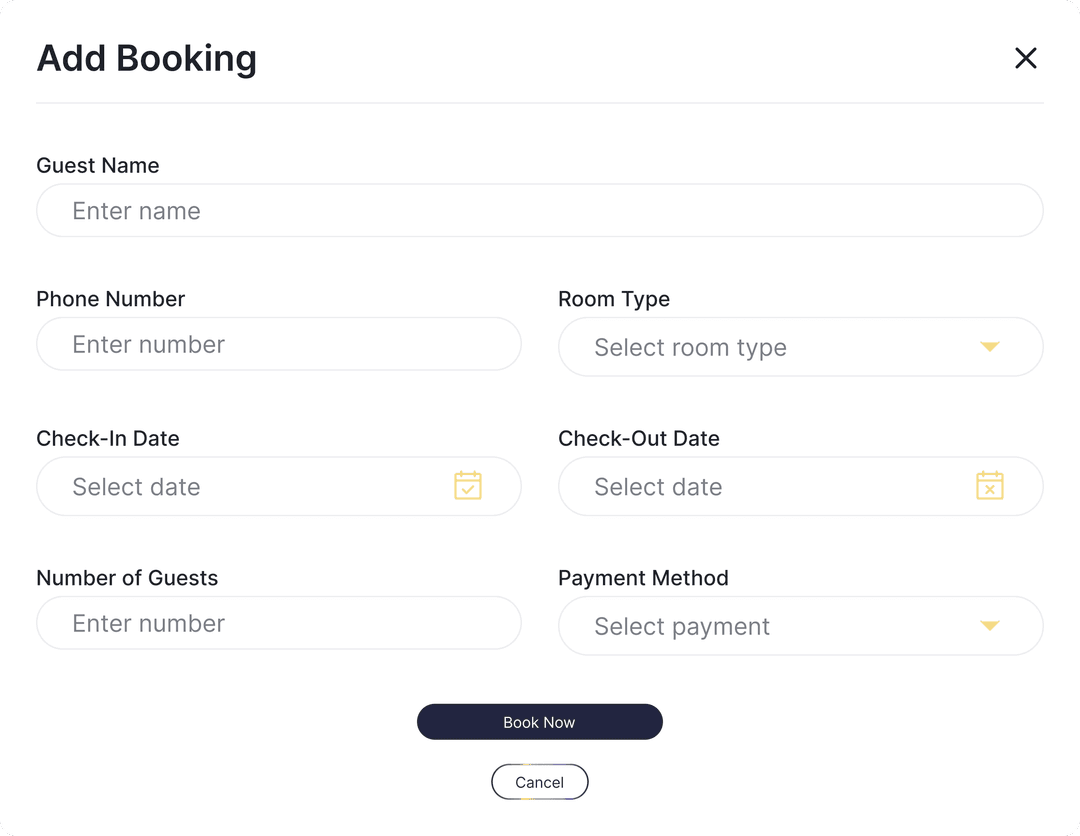Click the yellow chevron beside Select room type
The image size is (1080, 836).
pyautogui.click(x=989, y=347)
